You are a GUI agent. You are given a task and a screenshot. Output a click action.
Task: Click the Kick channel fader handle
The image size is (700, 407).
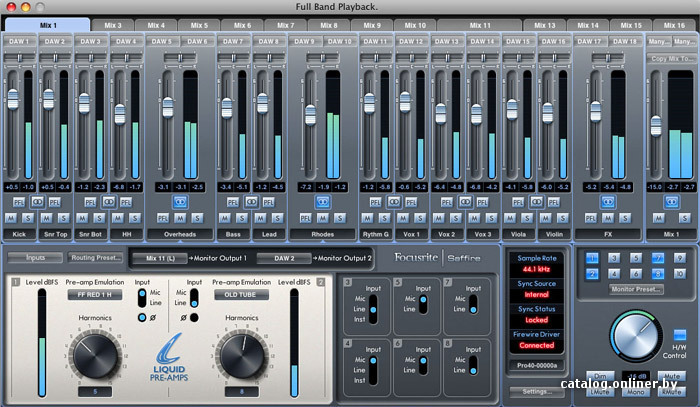(13, 99)
